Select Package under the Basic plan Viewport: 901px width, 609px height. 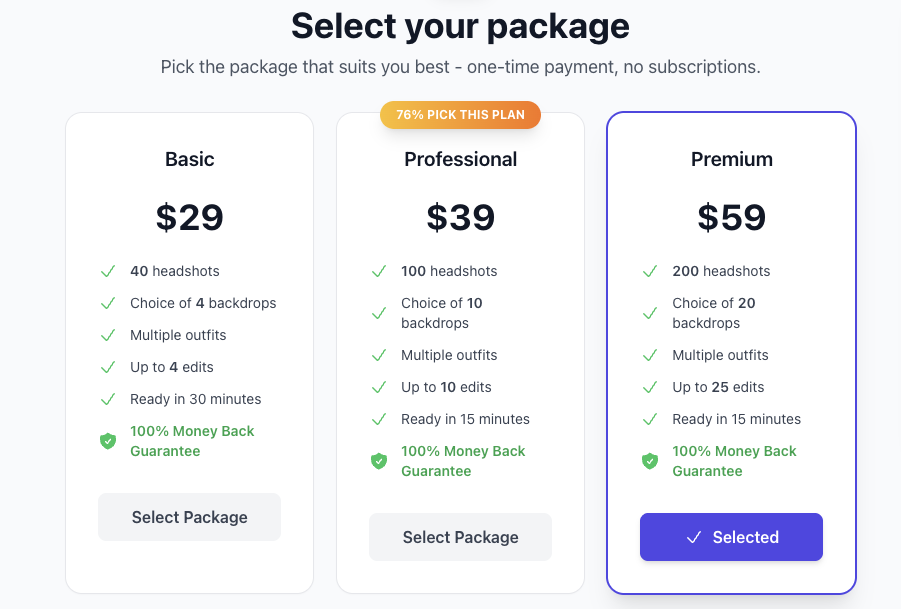[189, 517]
